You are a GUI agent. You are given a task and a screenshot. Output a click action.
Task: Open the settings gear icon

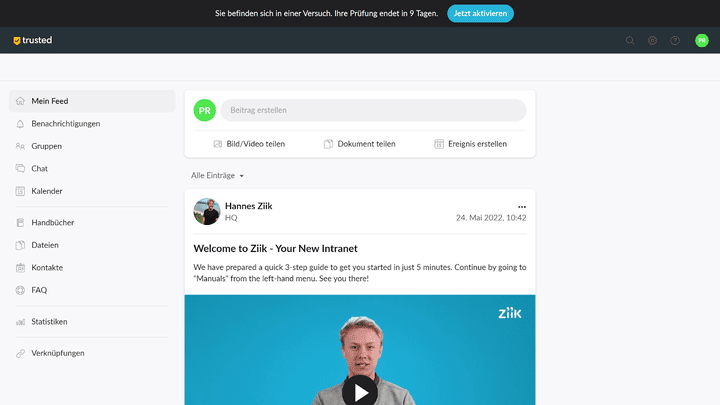coord(652,40)
